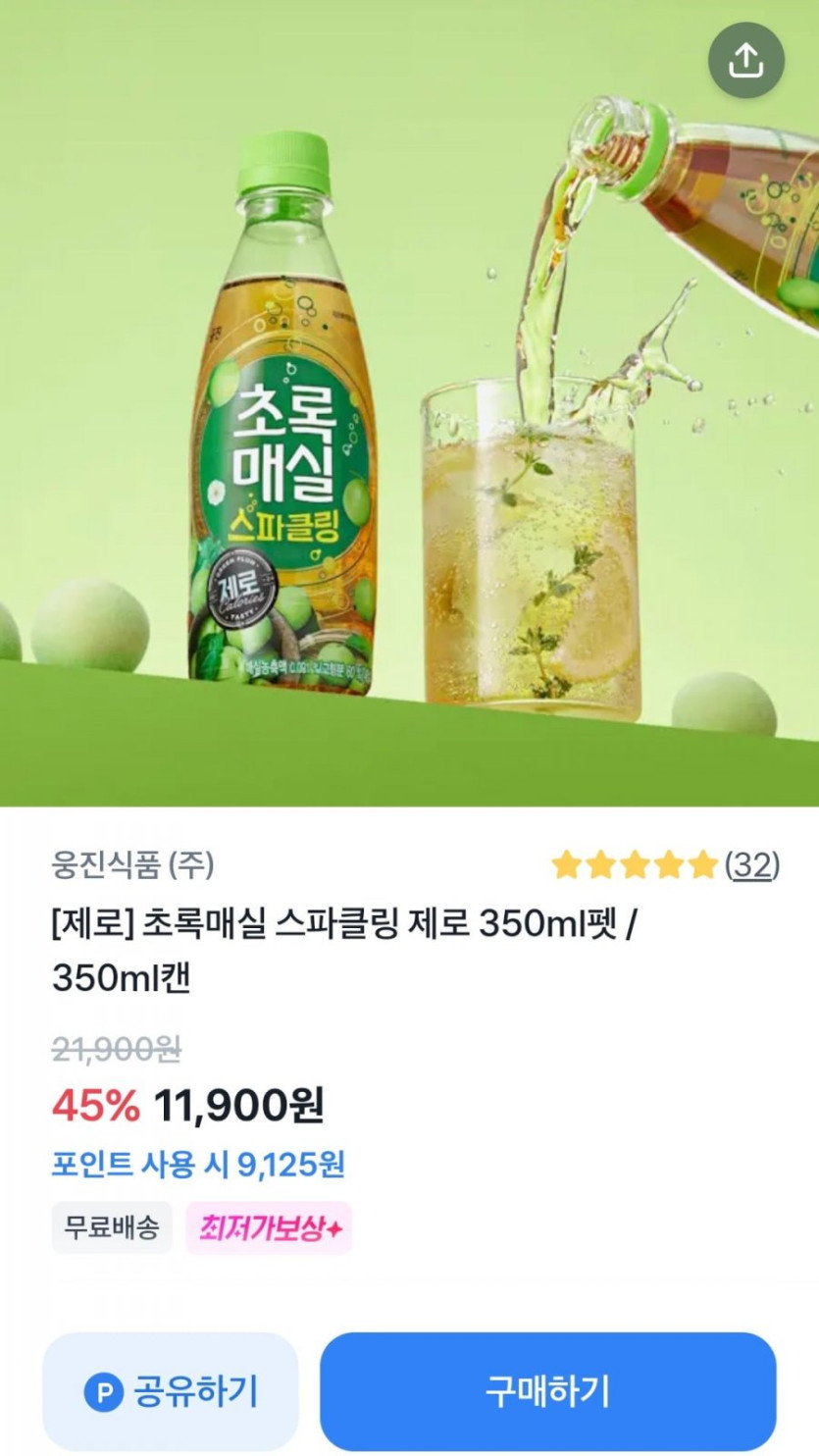The image size is (819, 1456).
Task: Tap the 무료배송 free shipping tag
Action: point(112,1227)
